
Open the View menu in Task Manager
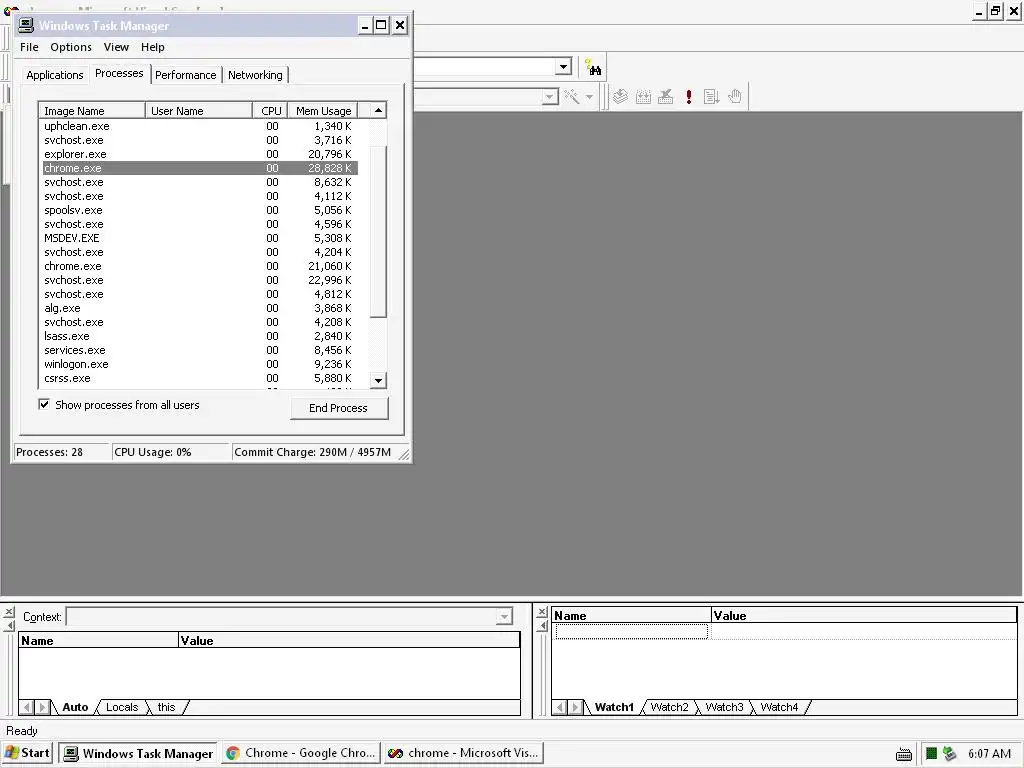[x=116, y=47]
